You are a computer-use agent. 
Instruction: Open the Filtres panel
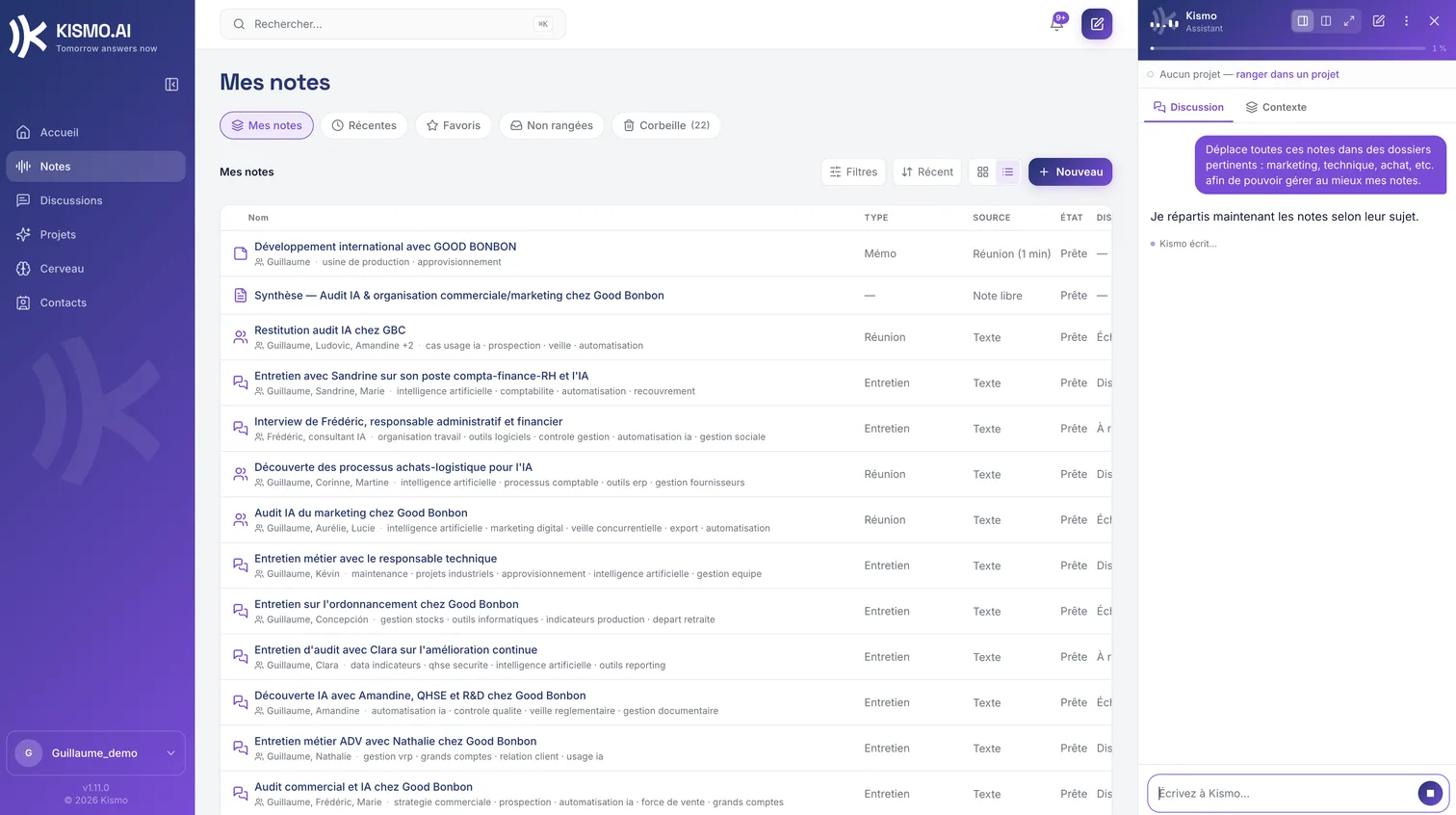(x=853, y=171)
